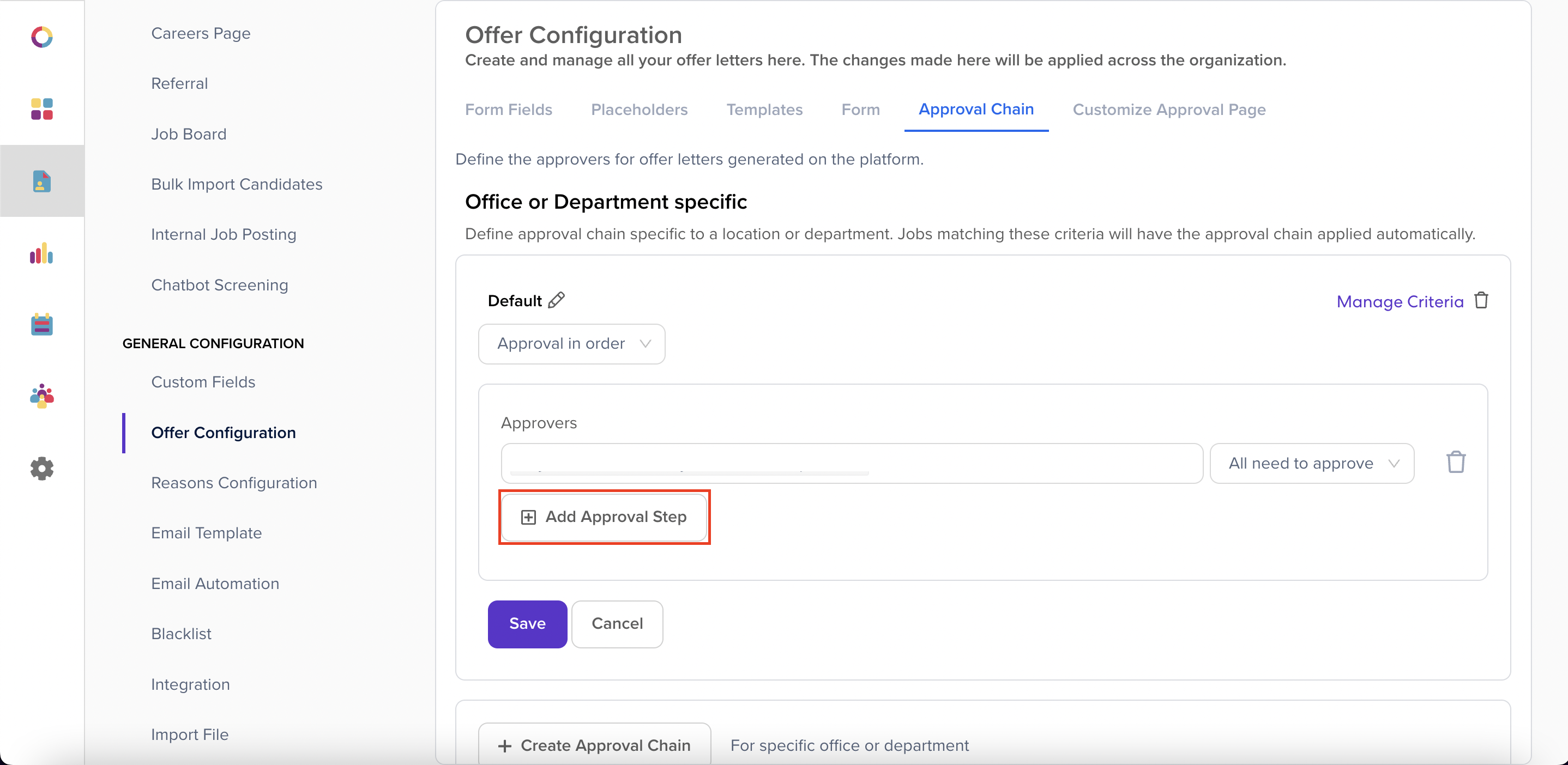Open the bar chart analytics icon
The width and height of the screenshot is (1568, 765).
[x=42, y=253]
